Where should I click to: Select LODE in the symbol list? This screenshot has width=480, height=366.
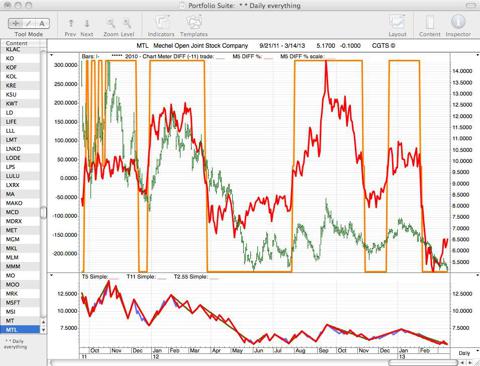tap(21, 158)
